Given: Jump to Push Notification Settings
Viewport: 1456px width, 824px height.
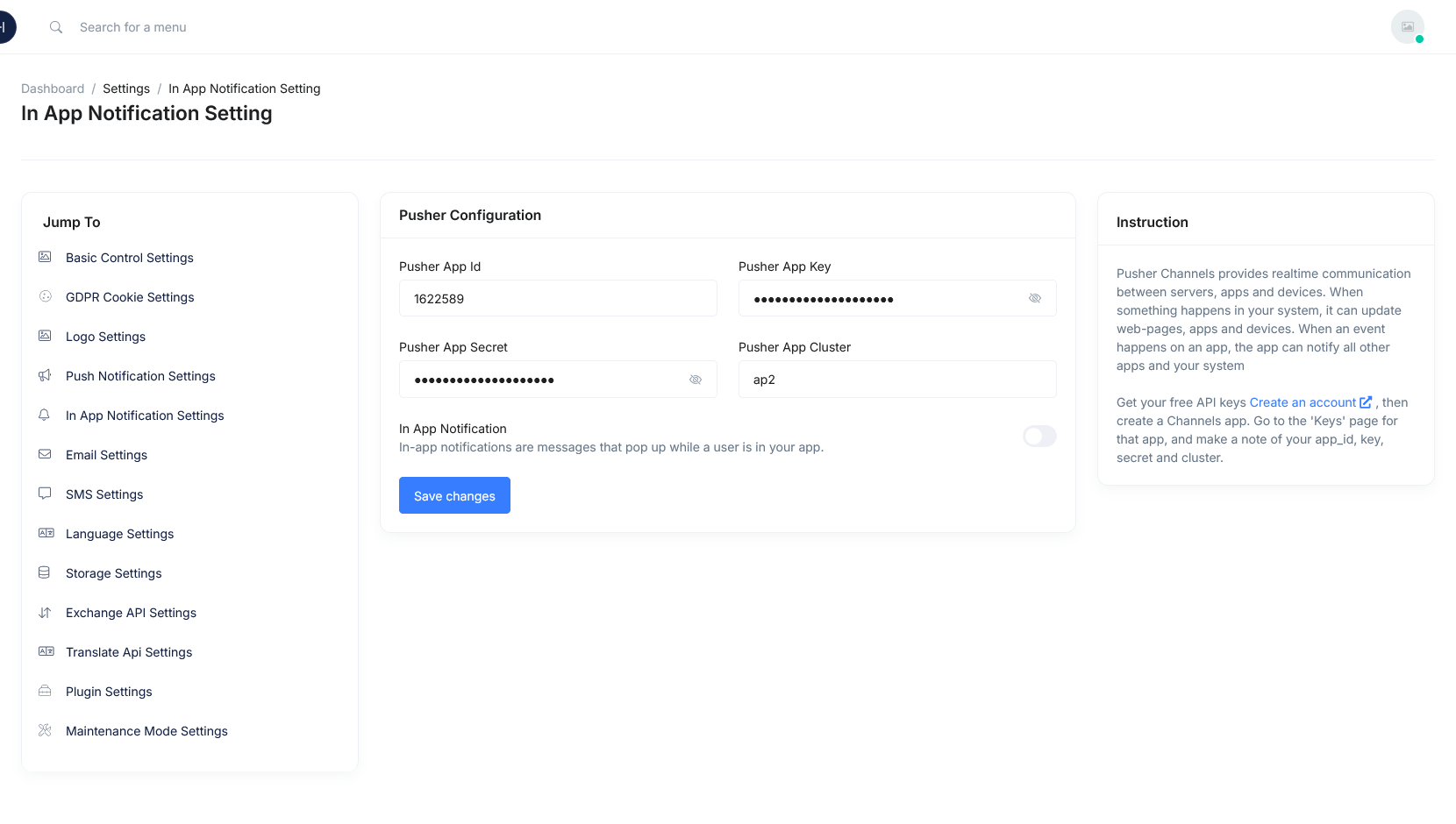Looking at the screenshot, I should pyautogui.click(x=140, y=376).
